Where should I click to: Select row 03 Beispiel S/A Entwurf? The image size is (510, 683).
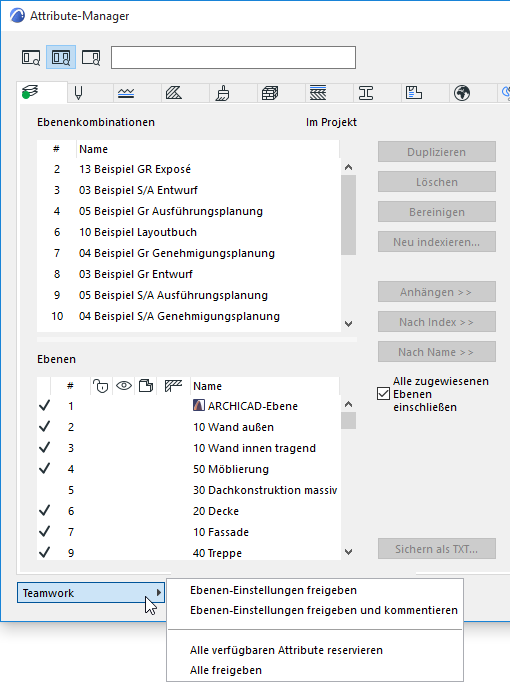[188, 190]
